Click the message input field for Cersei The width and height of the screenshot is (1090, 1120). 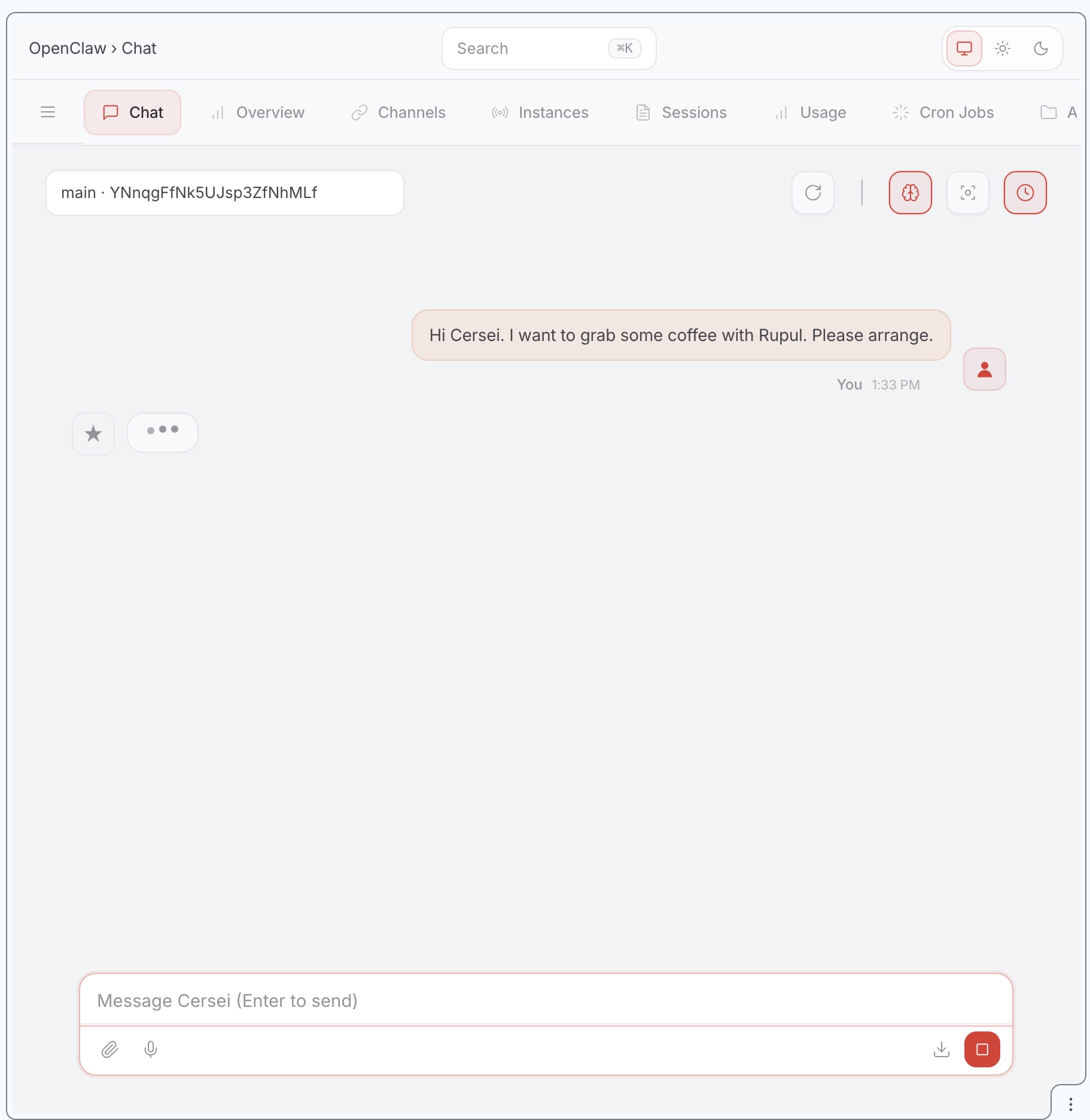(544, 1000)
